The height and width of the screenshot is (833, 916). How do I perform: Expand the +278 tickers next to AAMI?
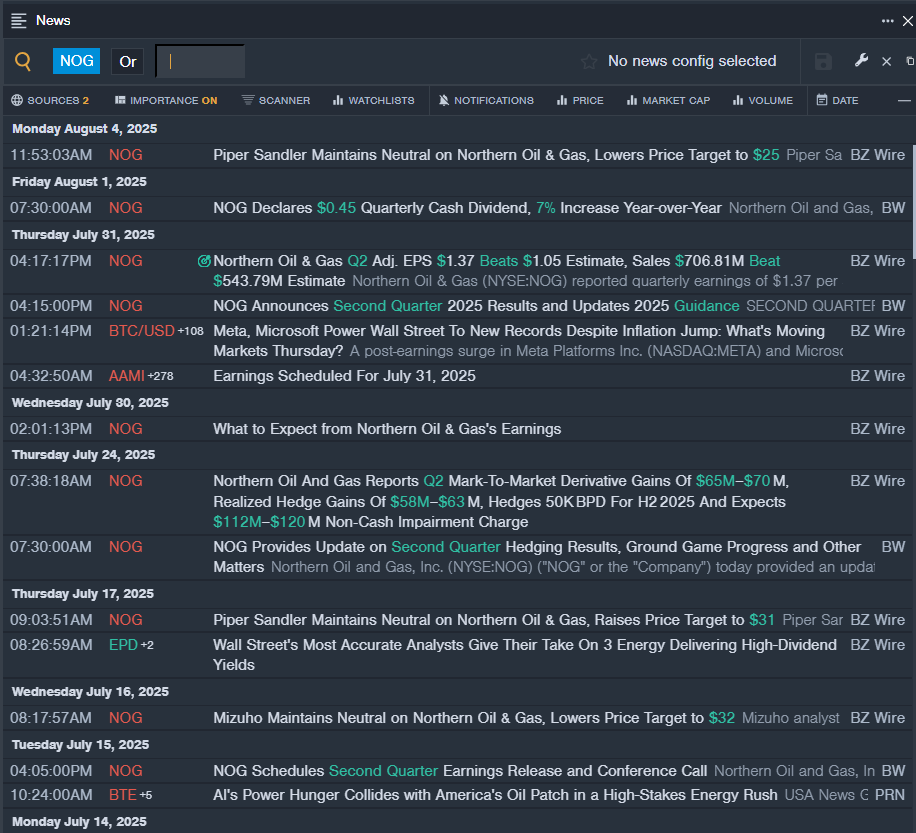161,376
